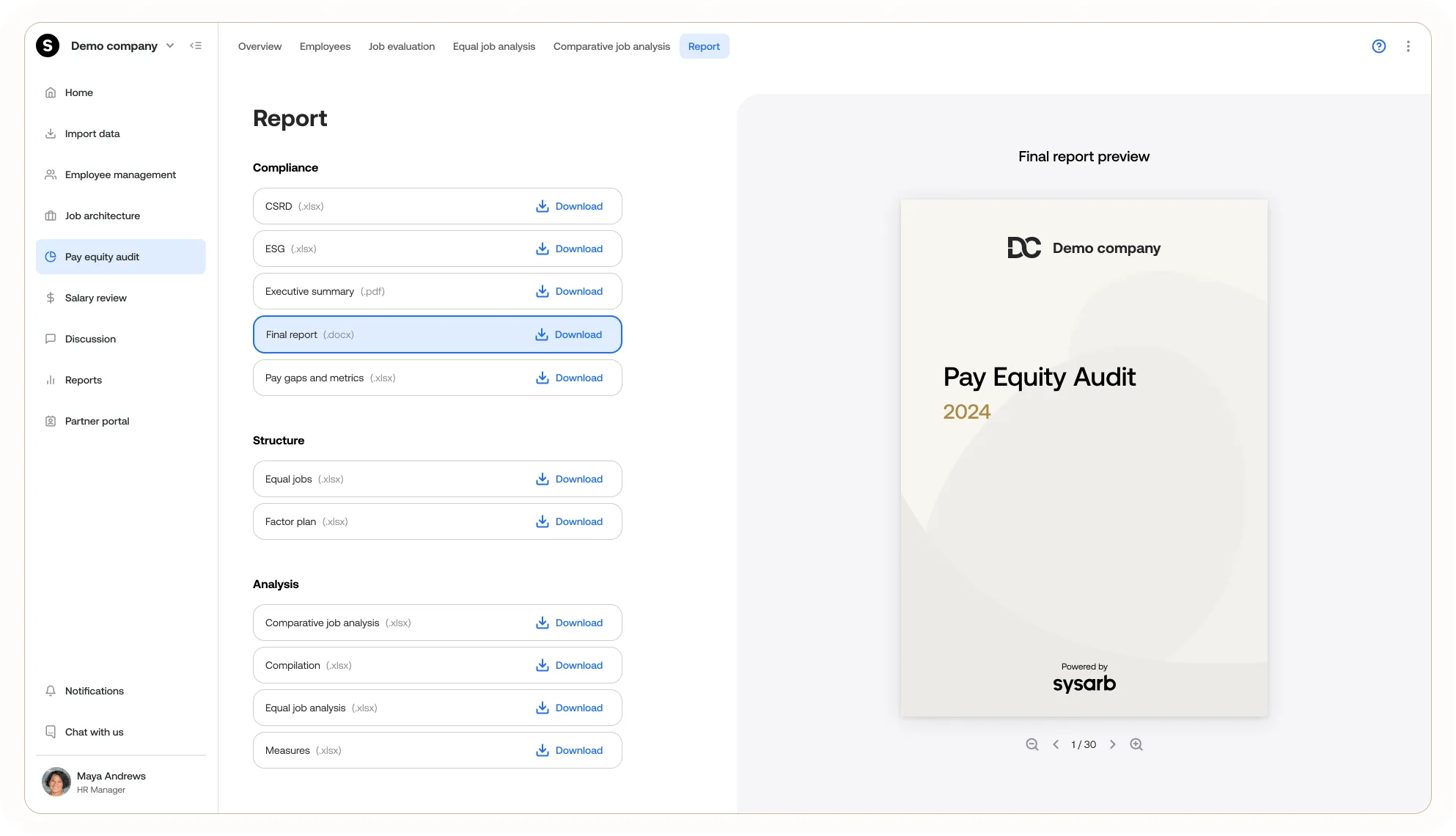The width and height of the screenshot is (1456, 836).
Task: Select the Home icon in sidebar
Action: [x=50, y=92]
